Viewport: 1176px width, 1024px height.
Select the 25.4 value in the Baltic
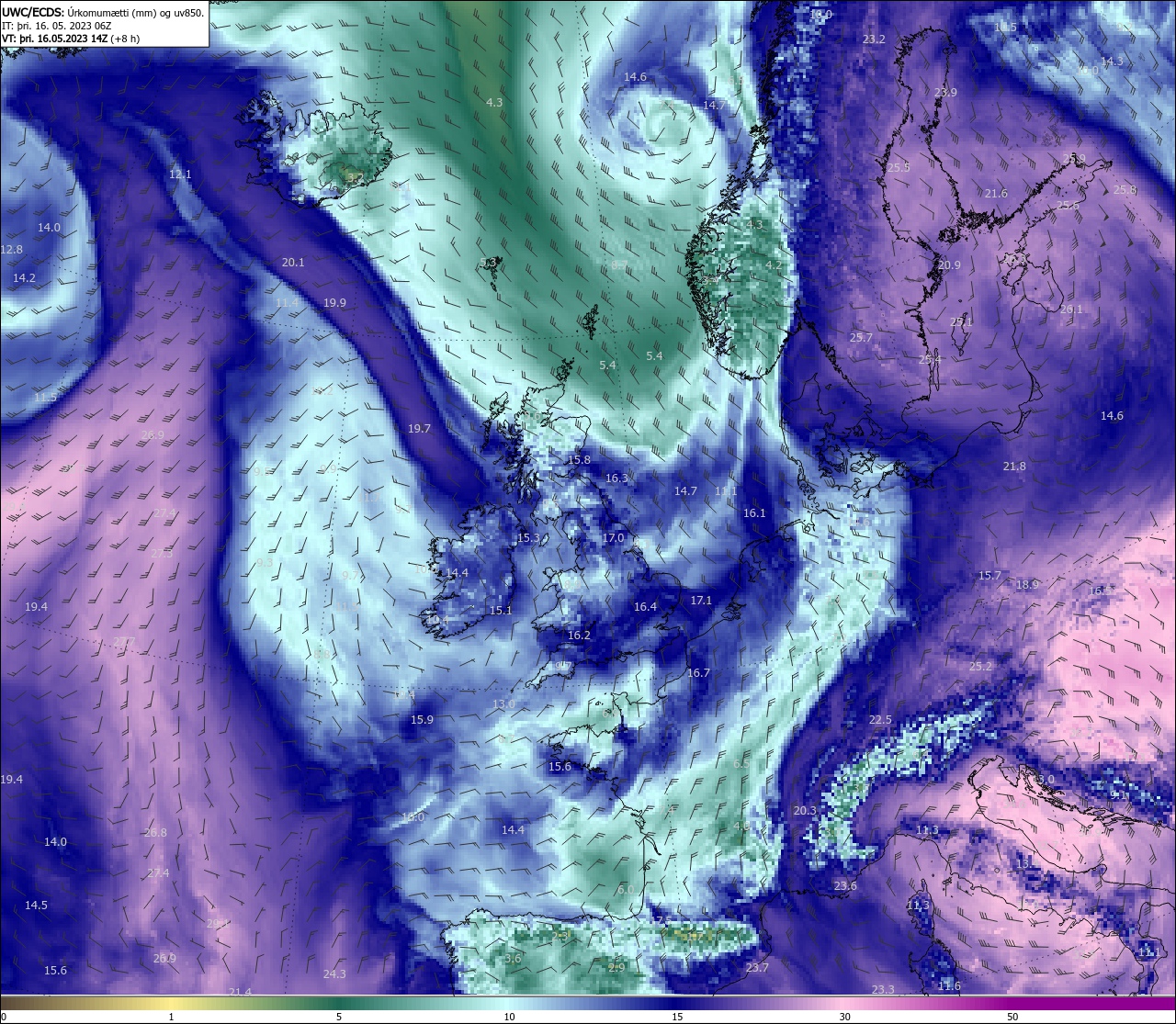(x=930, y=360)
